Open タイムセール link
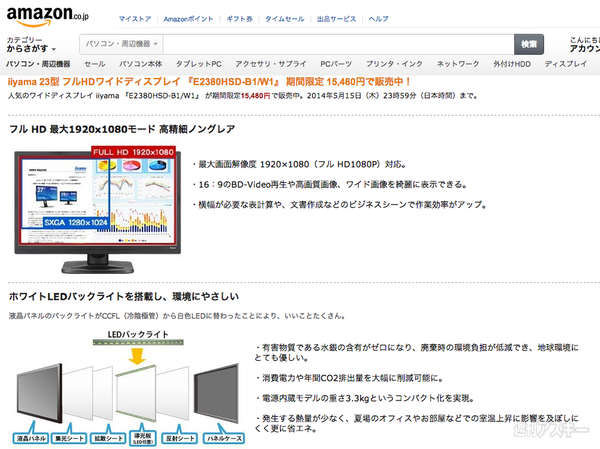The height and width of the screenshot is (449, 600). click(x=285, y=19)
